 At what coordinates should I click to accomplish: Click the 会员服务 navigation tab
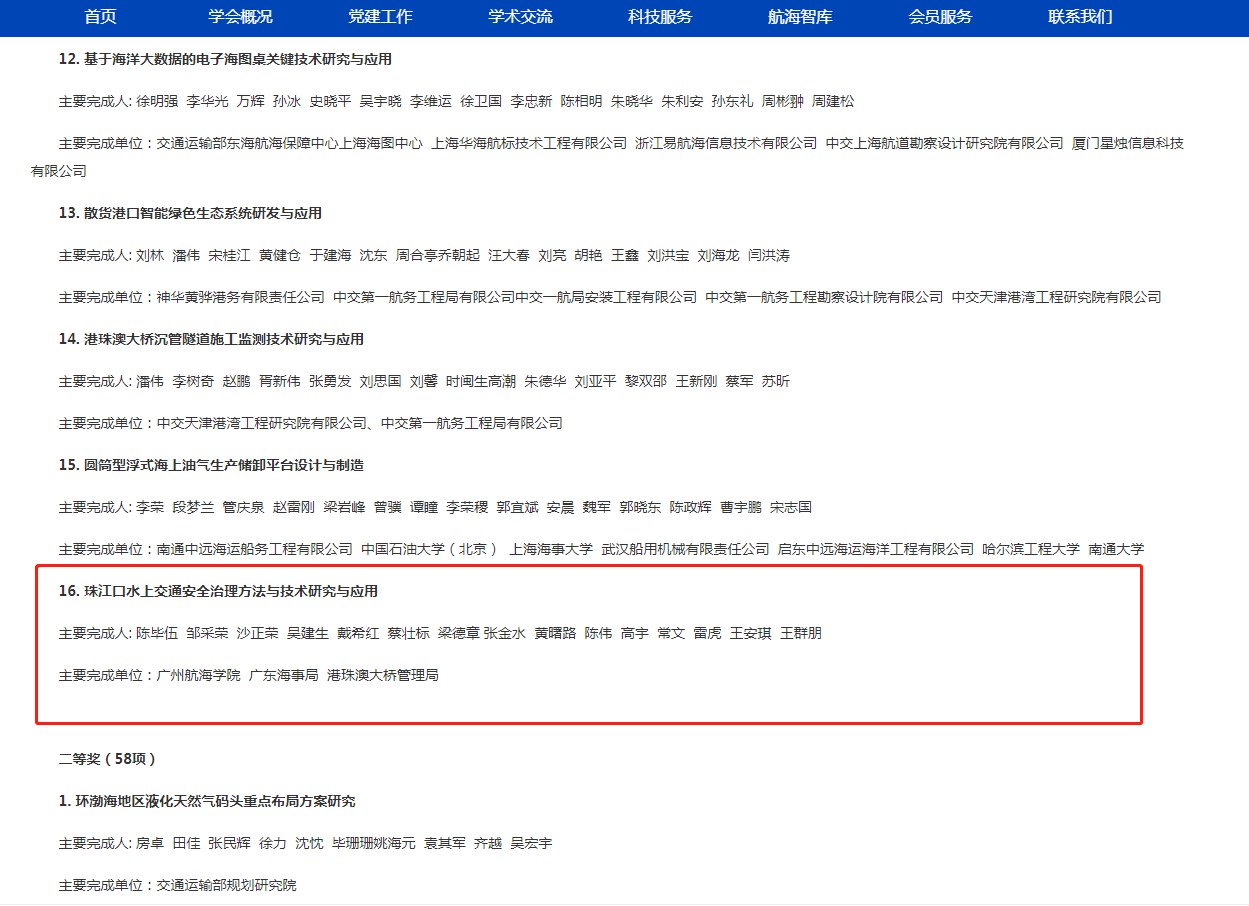(x=940, y=17)
